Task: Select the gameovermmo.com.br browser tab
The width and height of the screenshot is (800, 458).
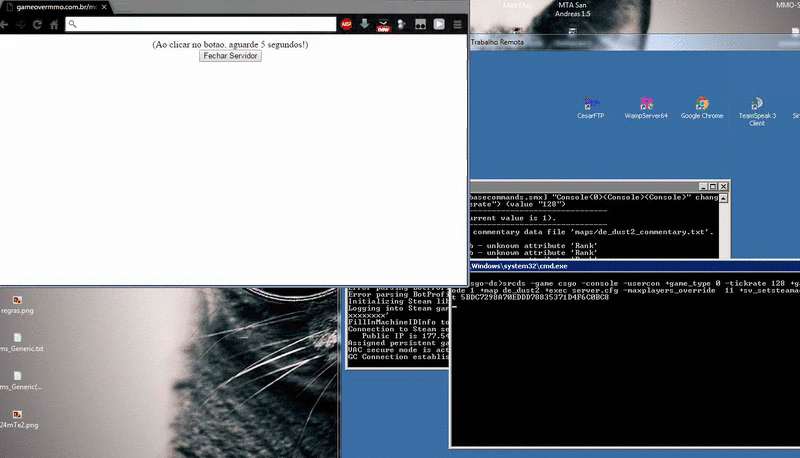Action: point(55,7)
